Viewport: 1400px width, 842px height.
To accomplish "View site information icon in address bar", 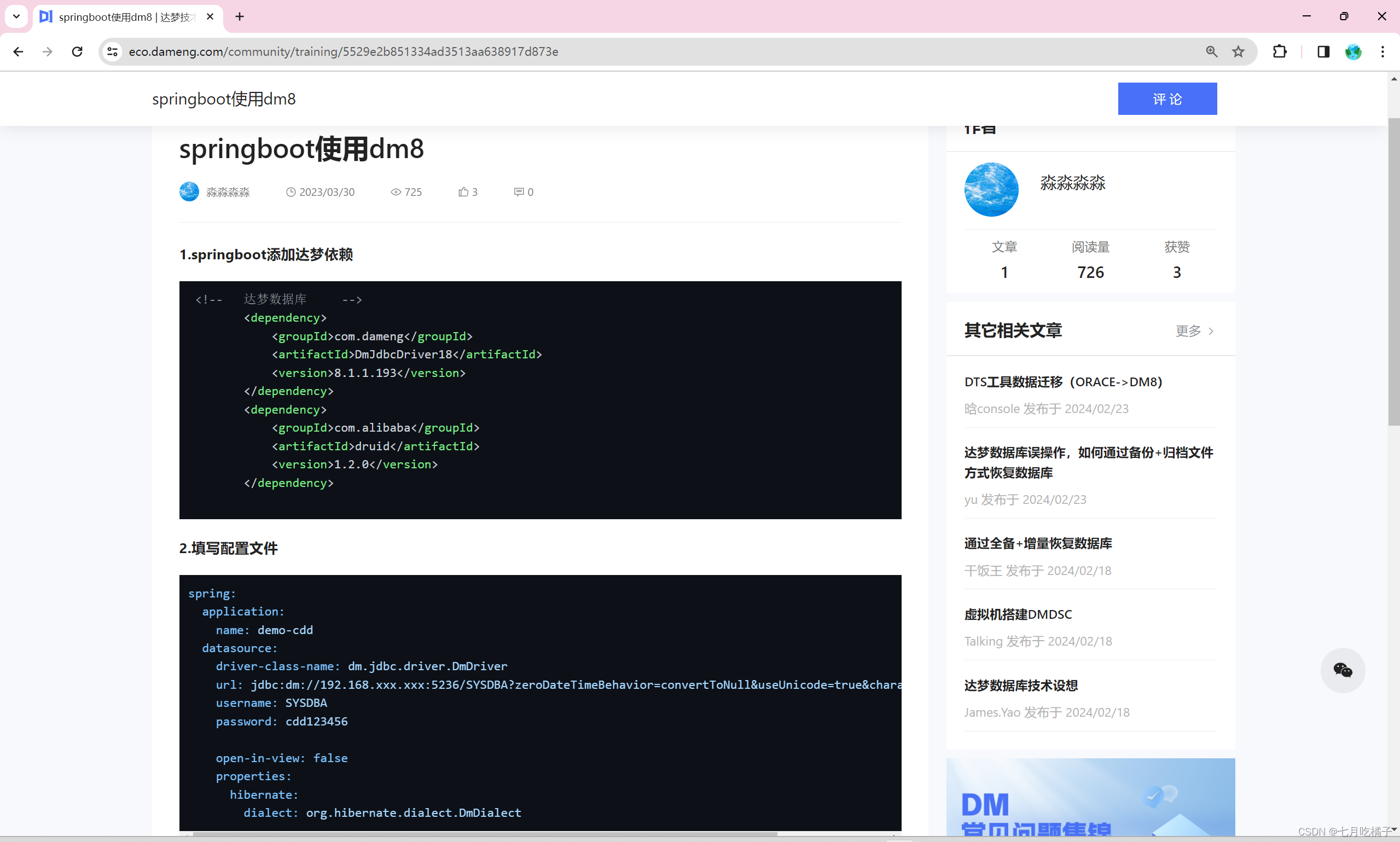I will coord(112,51).
